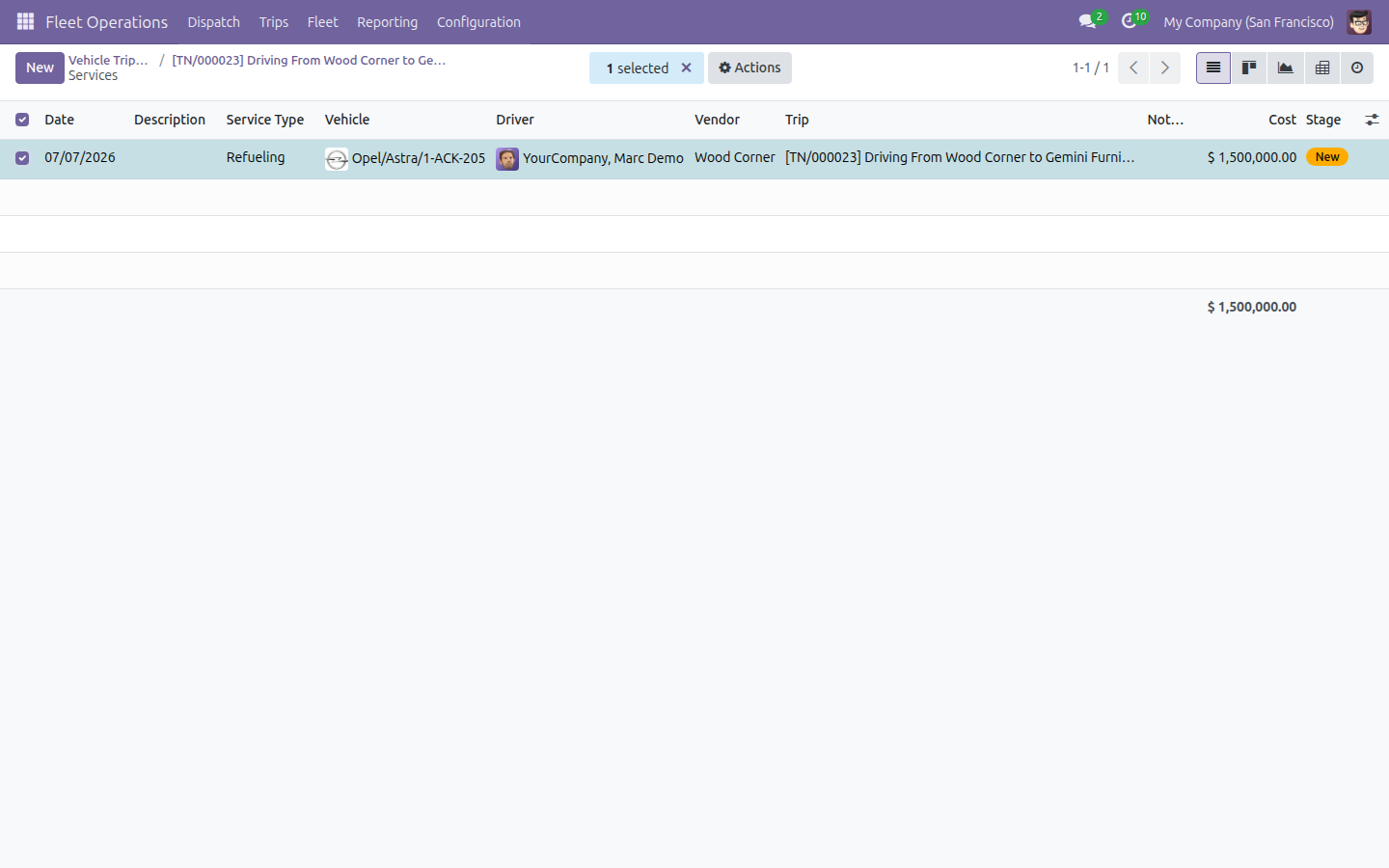Screen dimensions: 1389x868
Task: Sort by Vehicle column header
Action: pyautogui.click(x=347, y=120)
